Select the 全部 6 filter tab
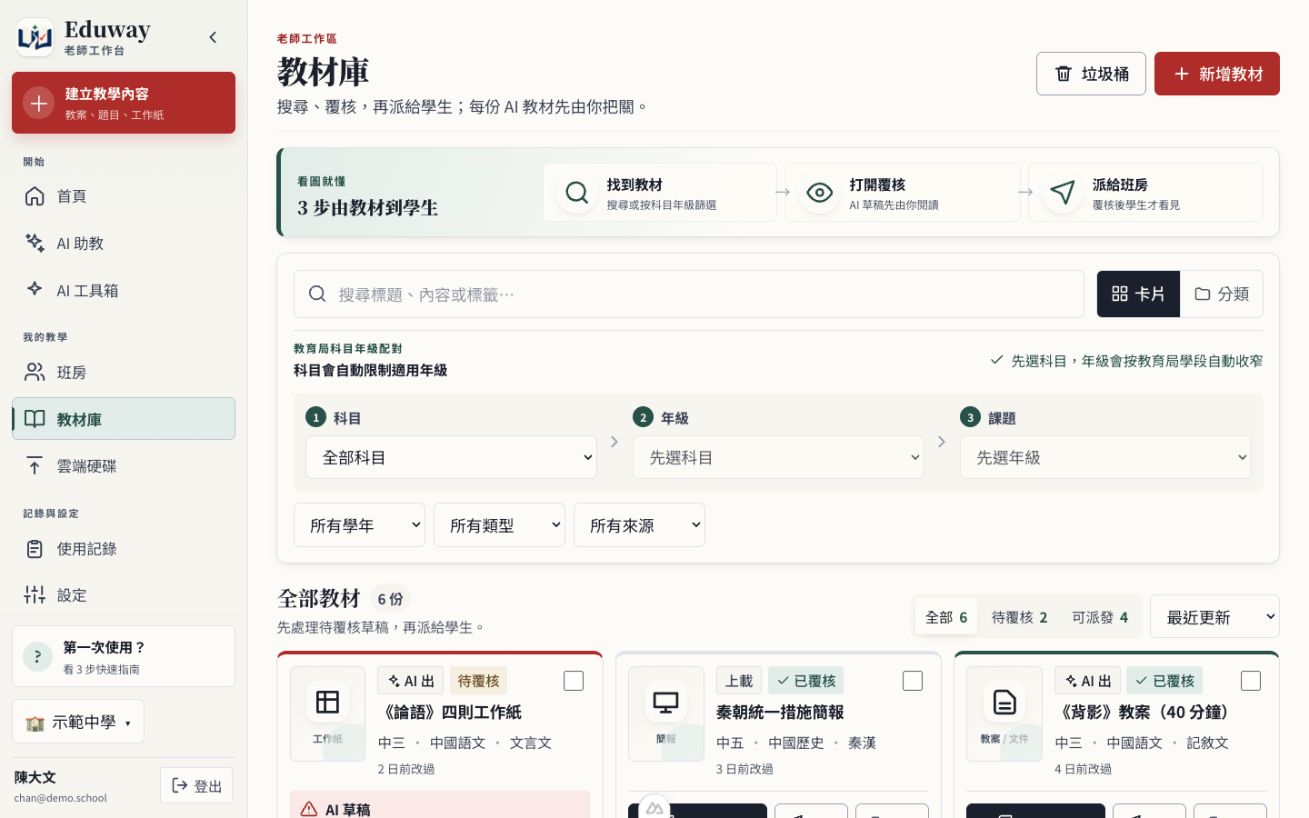 pyautogui.click(x=946, y=617)
